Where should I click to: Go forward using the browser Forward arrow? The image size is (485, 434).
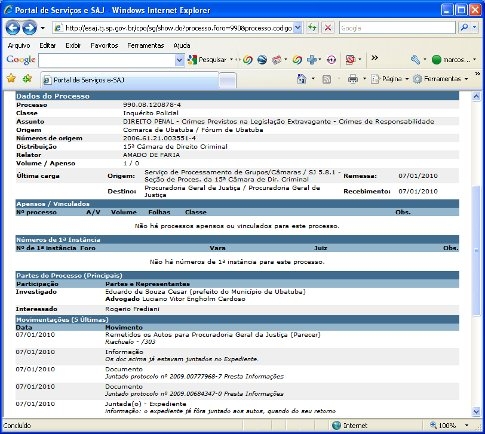tap(29, 28)
